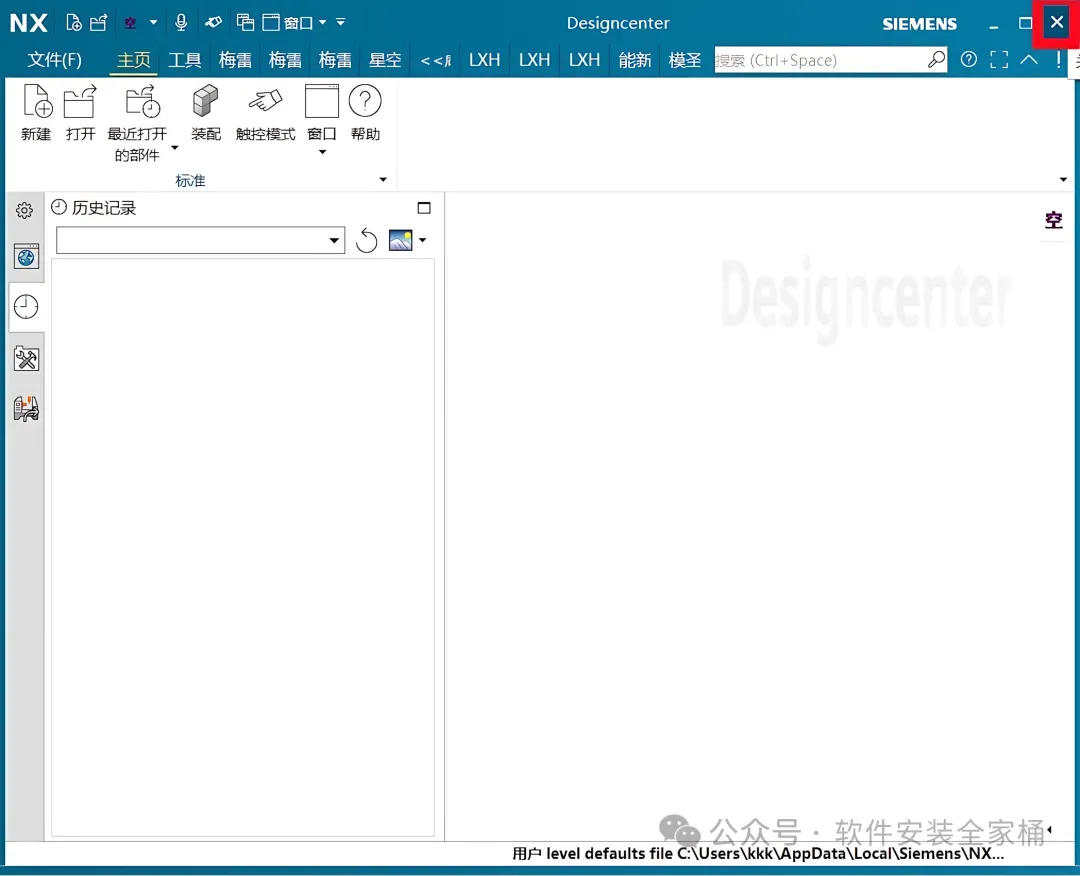
Task: Click the 帮助 question mark button in the ribbon
Action: [365, 112]
